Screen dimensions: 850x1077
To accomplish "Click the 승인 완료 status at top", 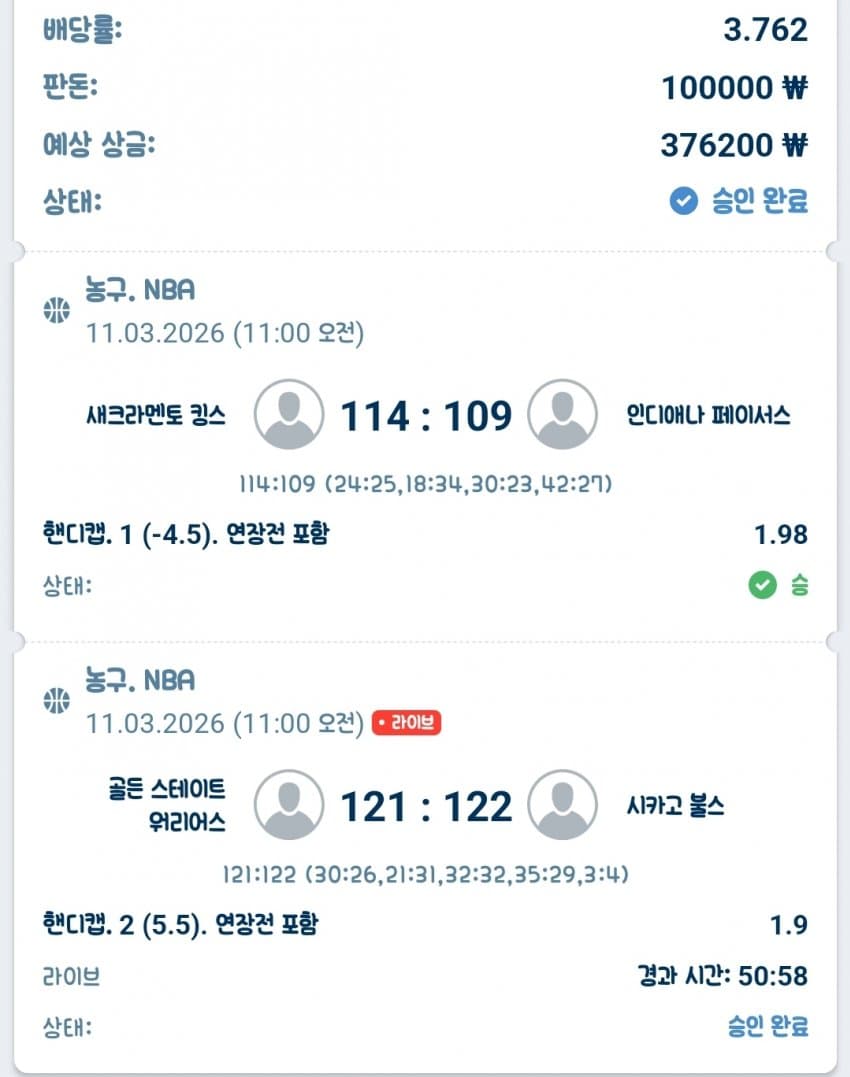I will [757, 202].
